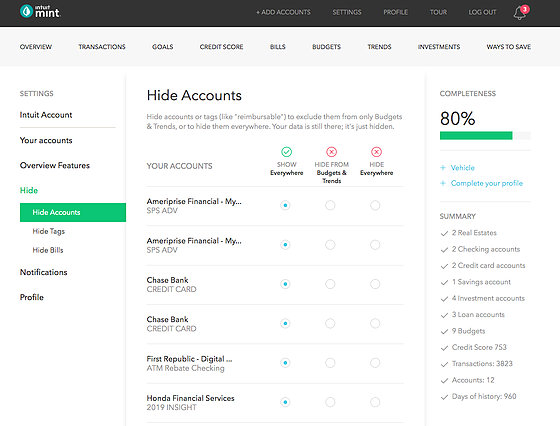Select Hide Everywhere for Honda Financial Services

(x=375, y=402)
